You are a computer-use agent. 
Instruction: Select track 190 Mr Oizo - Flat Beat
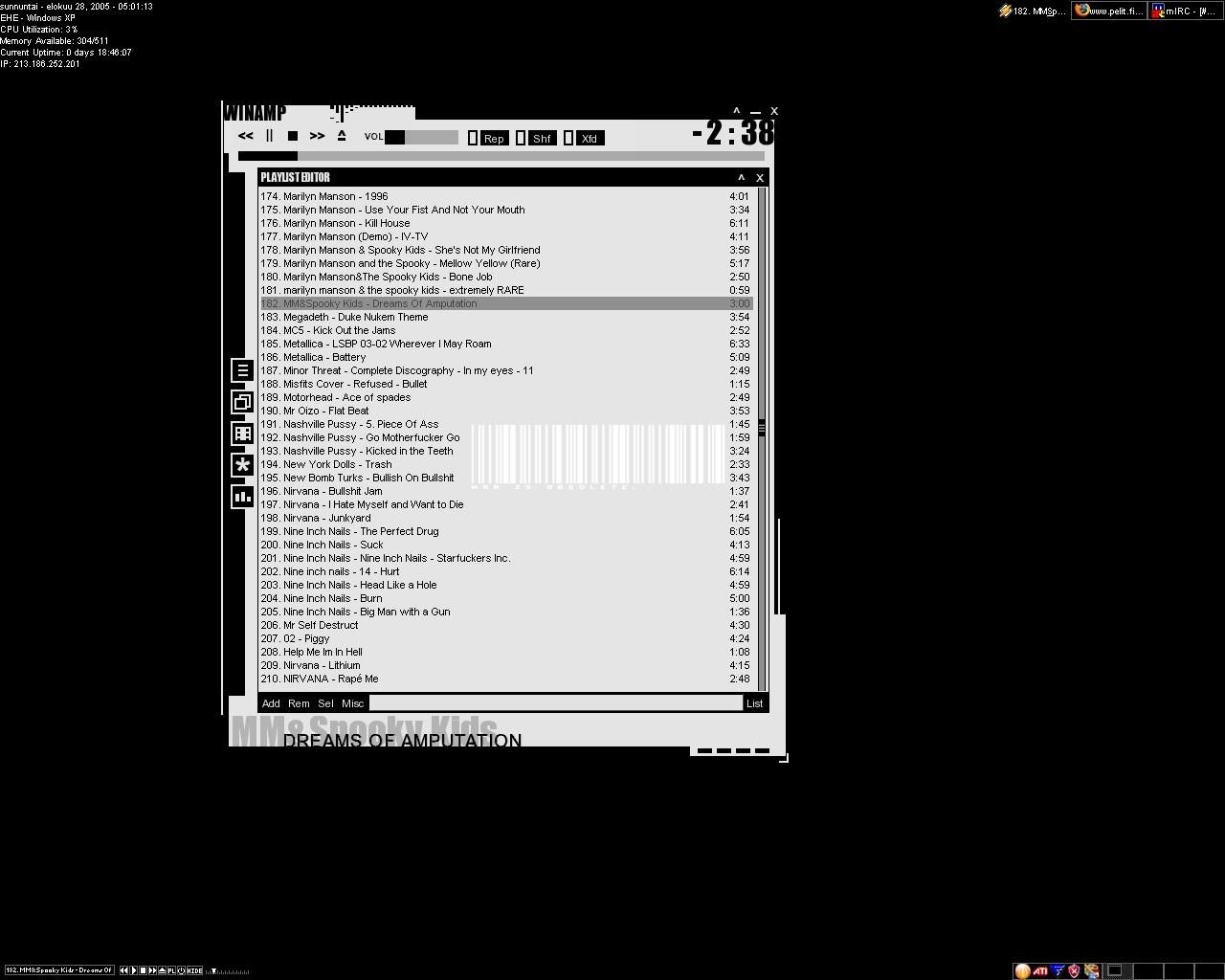click(506, 411)
